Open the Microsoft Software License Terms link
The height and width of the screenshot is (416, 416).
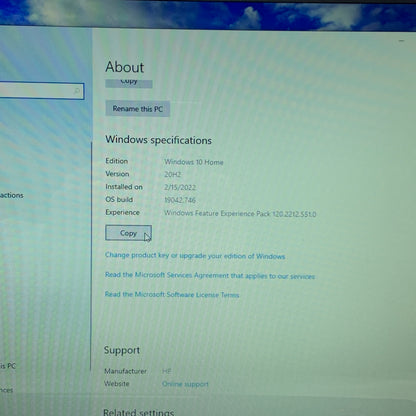[172, 295]
